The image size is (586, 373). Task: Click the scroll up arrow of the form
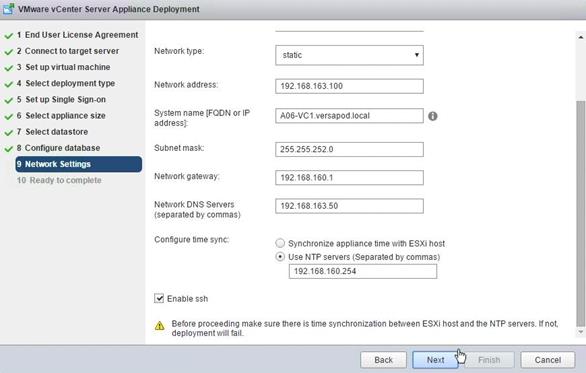coord(581,37)
